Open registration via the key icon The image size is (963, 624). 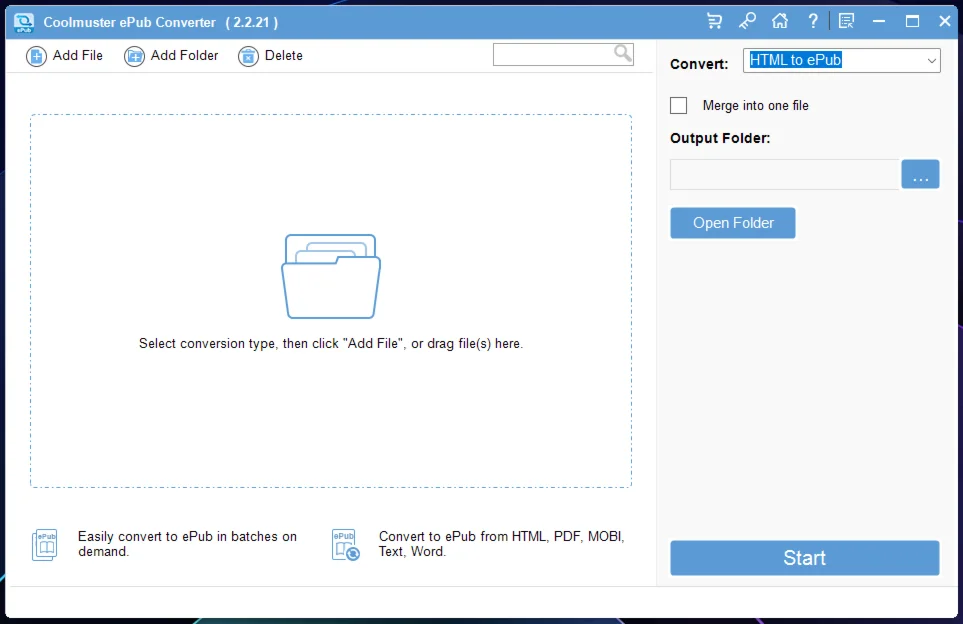[747, 21]
